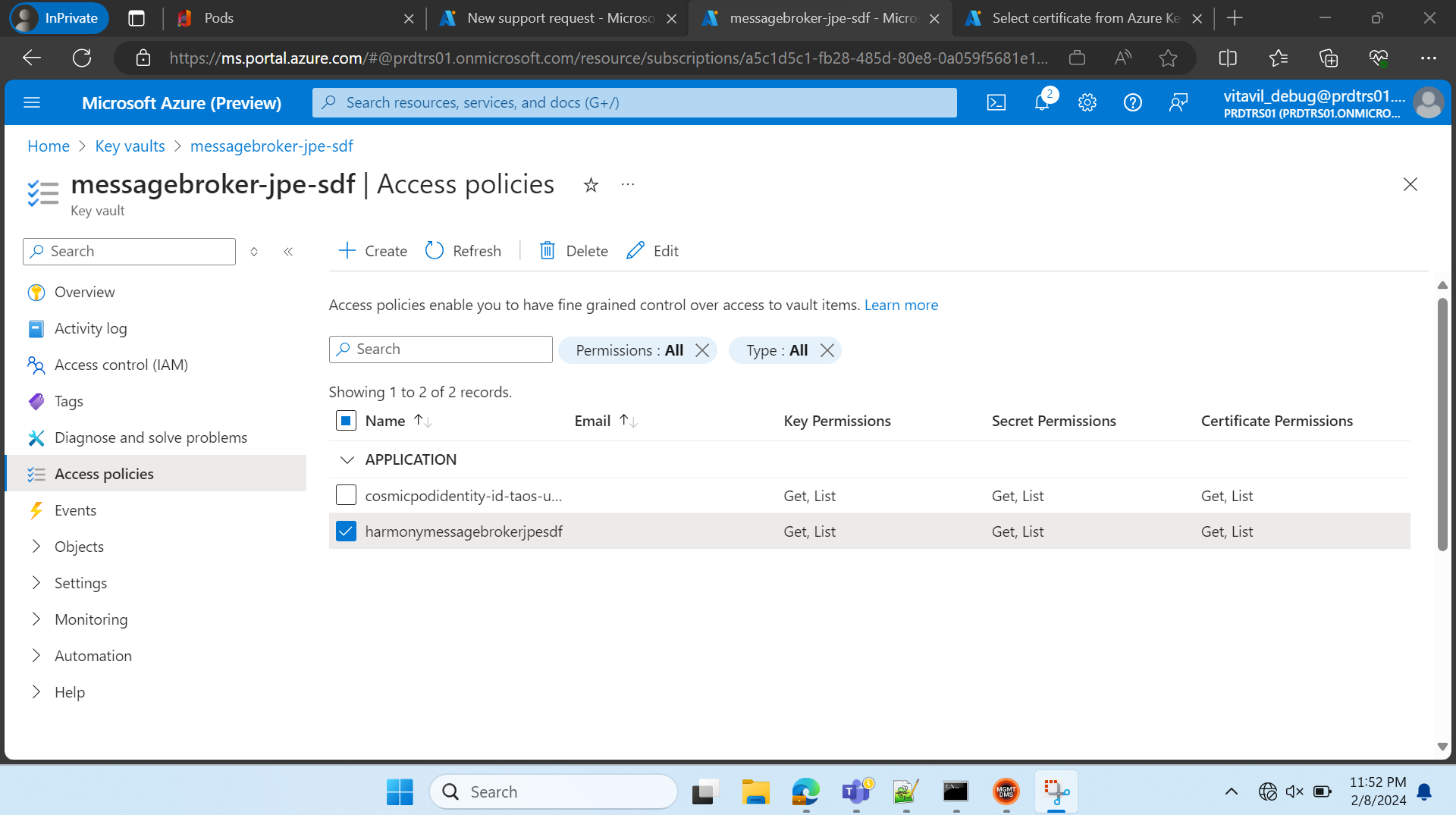Switch to New support request tab
This screenshot has width=1456, height=815.
(x=559, y=18)
